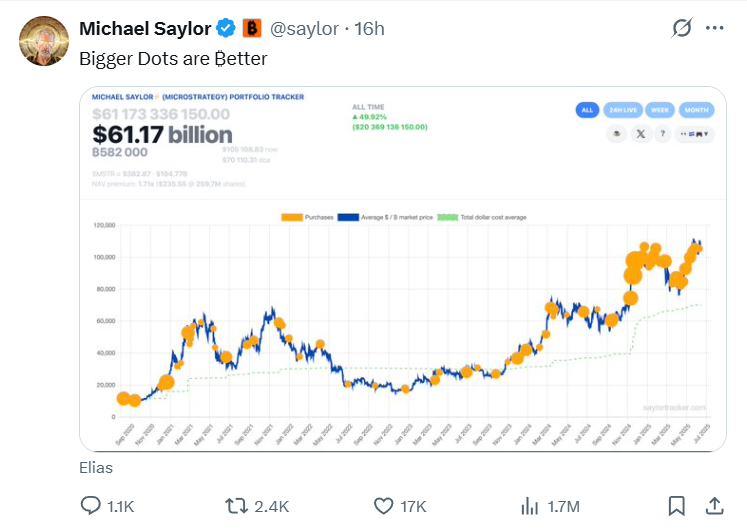This screenshot has height=532, width=747.
Task: Click the reply comment icon
Action: [90, 506]
